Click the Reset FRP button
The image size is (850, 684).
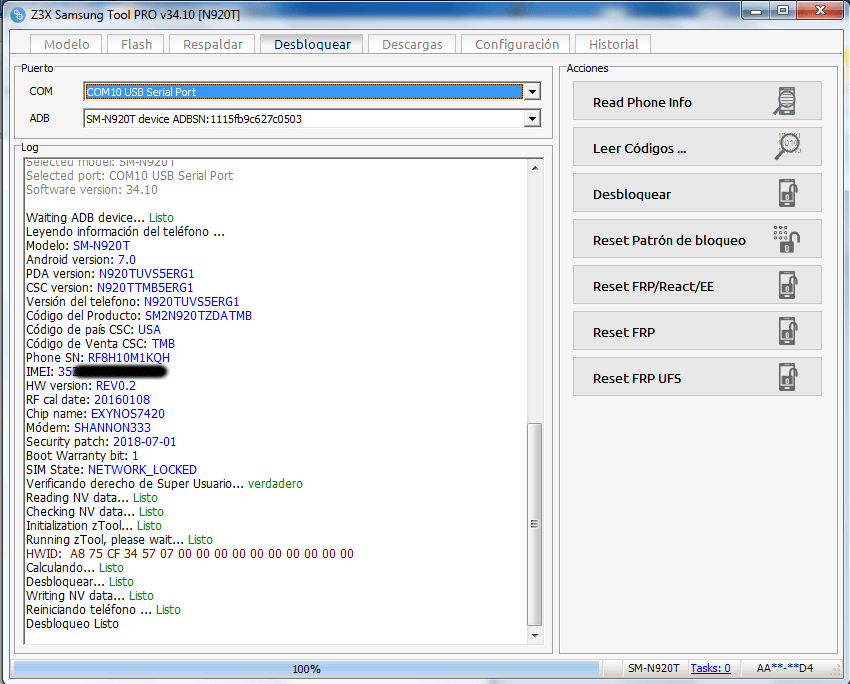click(x=697, y=331)
